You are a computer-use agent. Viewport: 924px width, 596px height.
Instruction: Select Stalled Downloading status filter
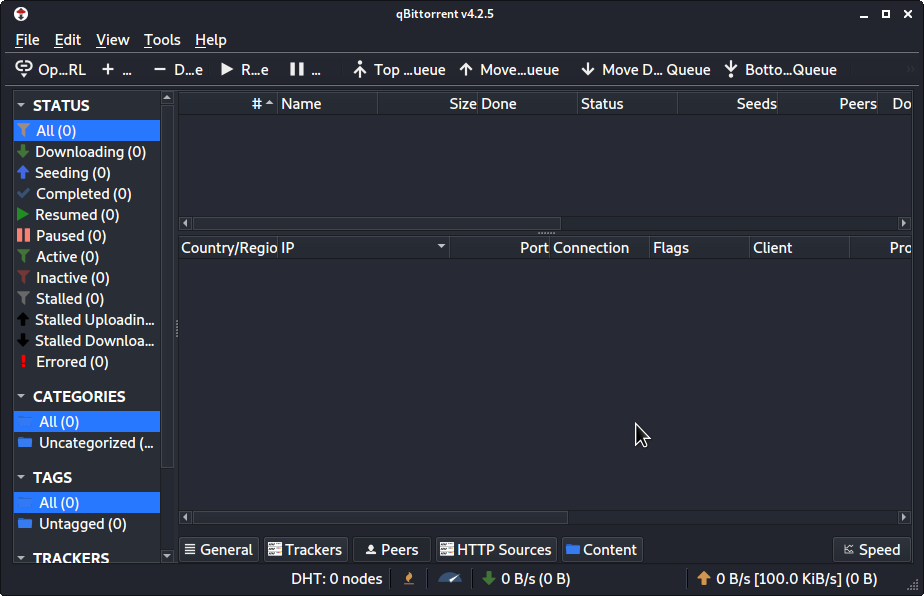(87, 341)
